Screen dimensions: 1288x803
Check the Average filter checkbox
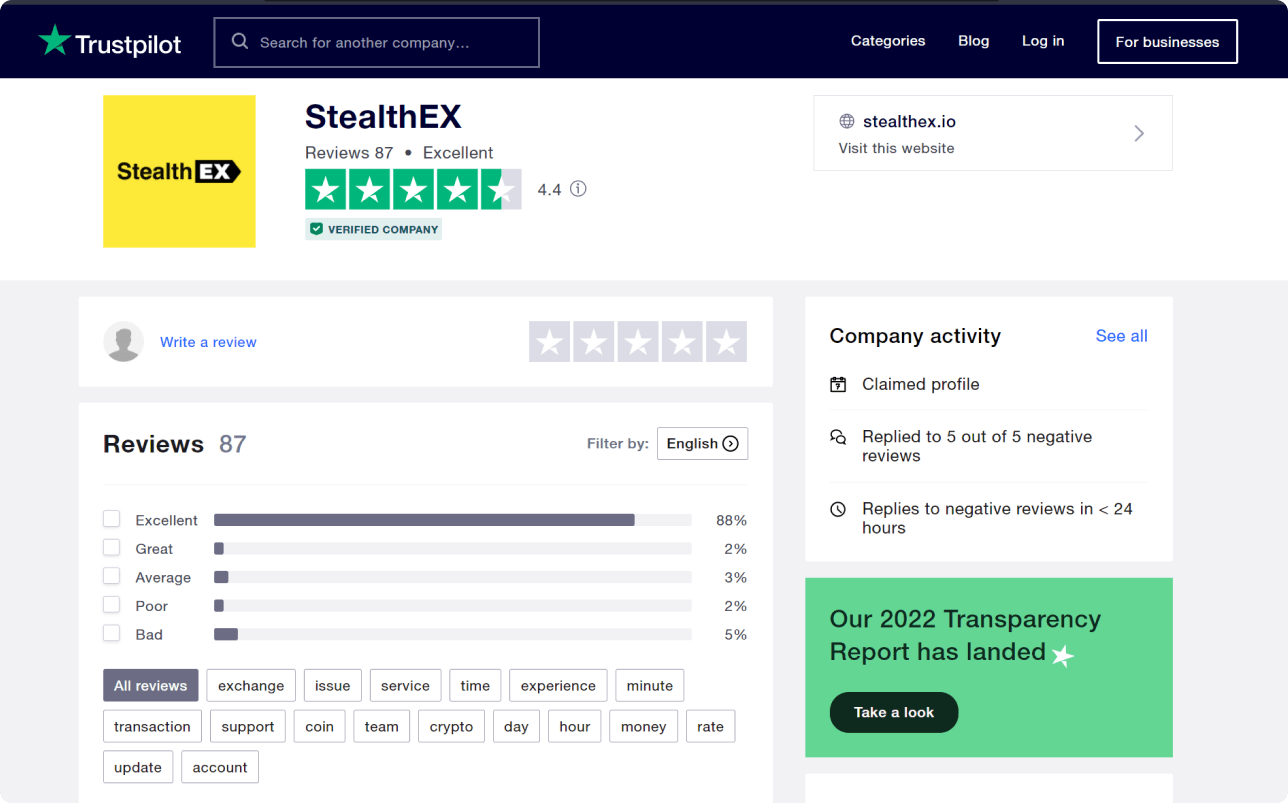[112, 576]
